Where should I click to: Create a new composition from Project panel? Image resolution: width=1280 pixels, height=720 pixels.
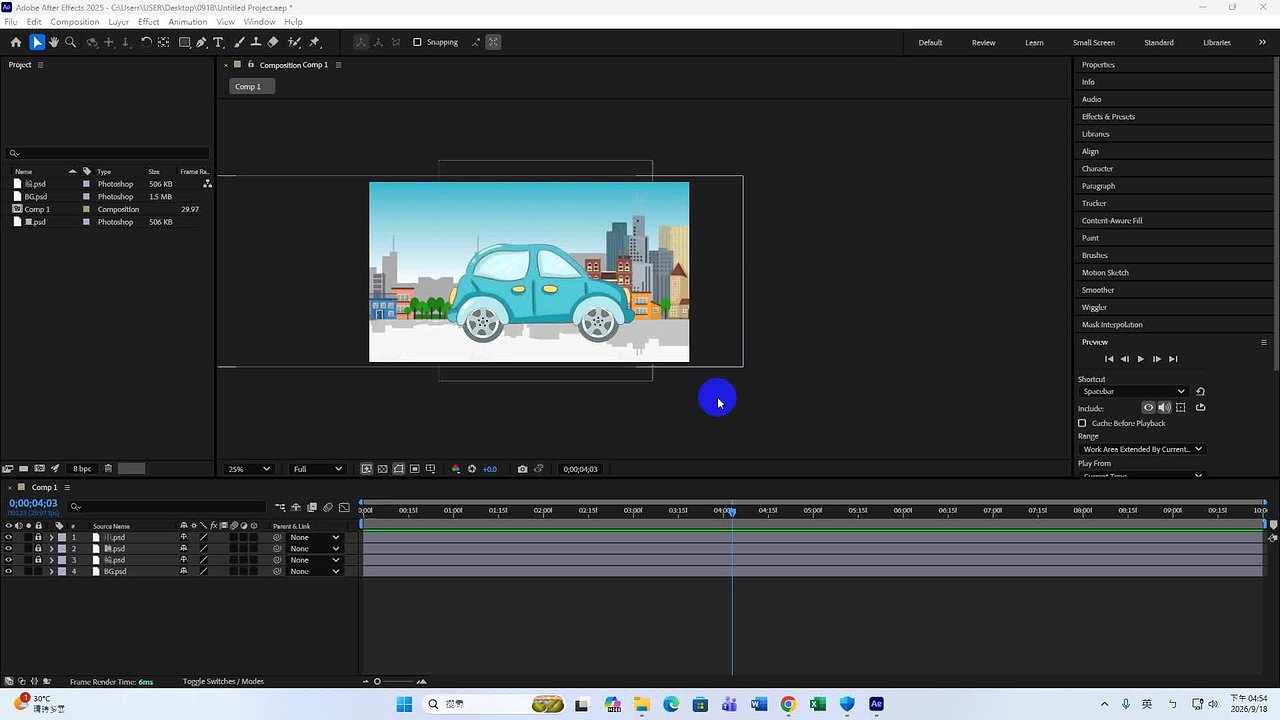pos(39,469)
